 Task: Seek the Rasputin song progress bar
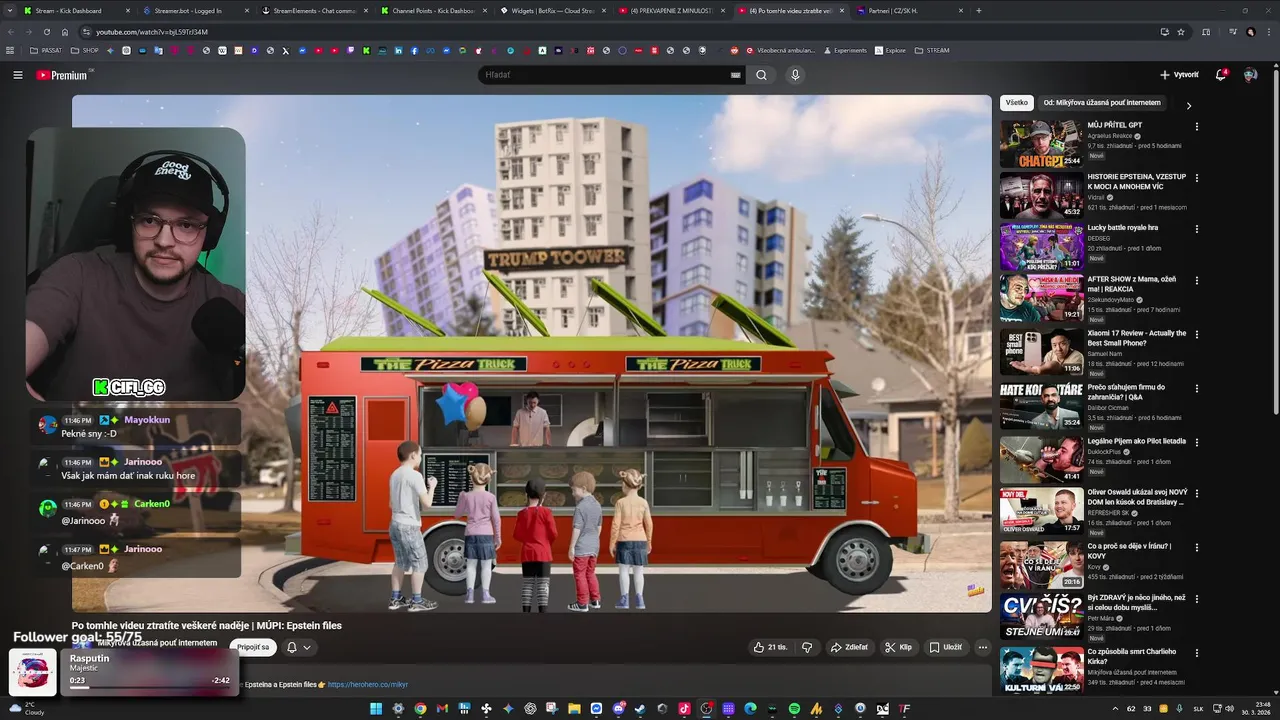[x=150, y=687]
